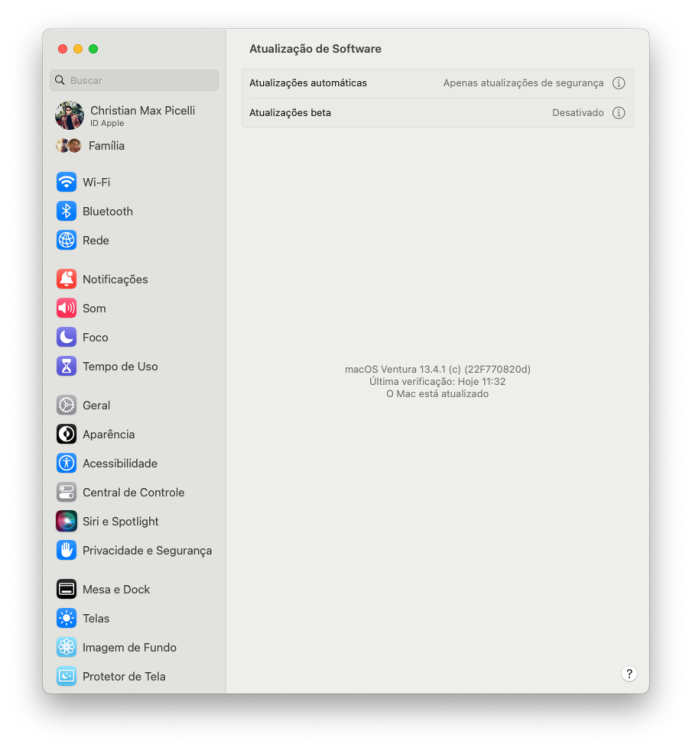Go to Aparência settings
Screen dimensions: 692x750
[134, 434]
